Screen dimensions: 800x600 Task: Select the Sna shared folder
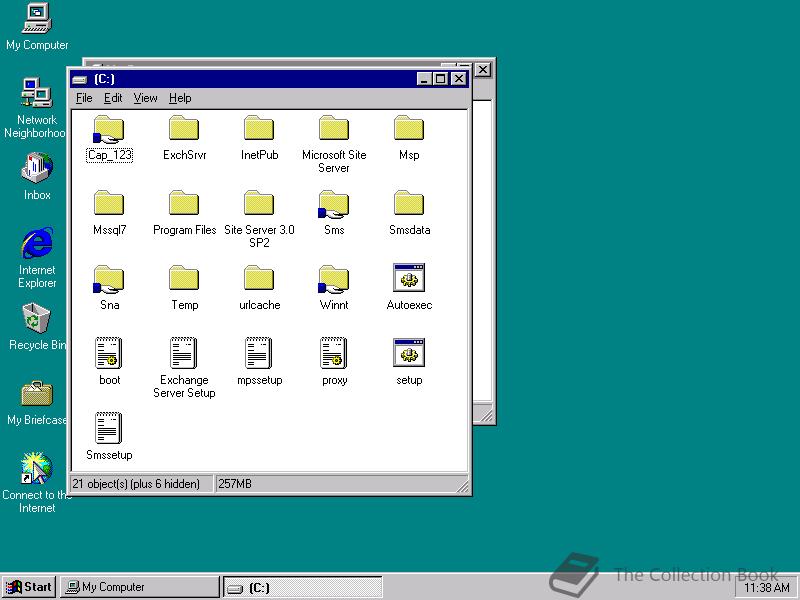(109, 288)
